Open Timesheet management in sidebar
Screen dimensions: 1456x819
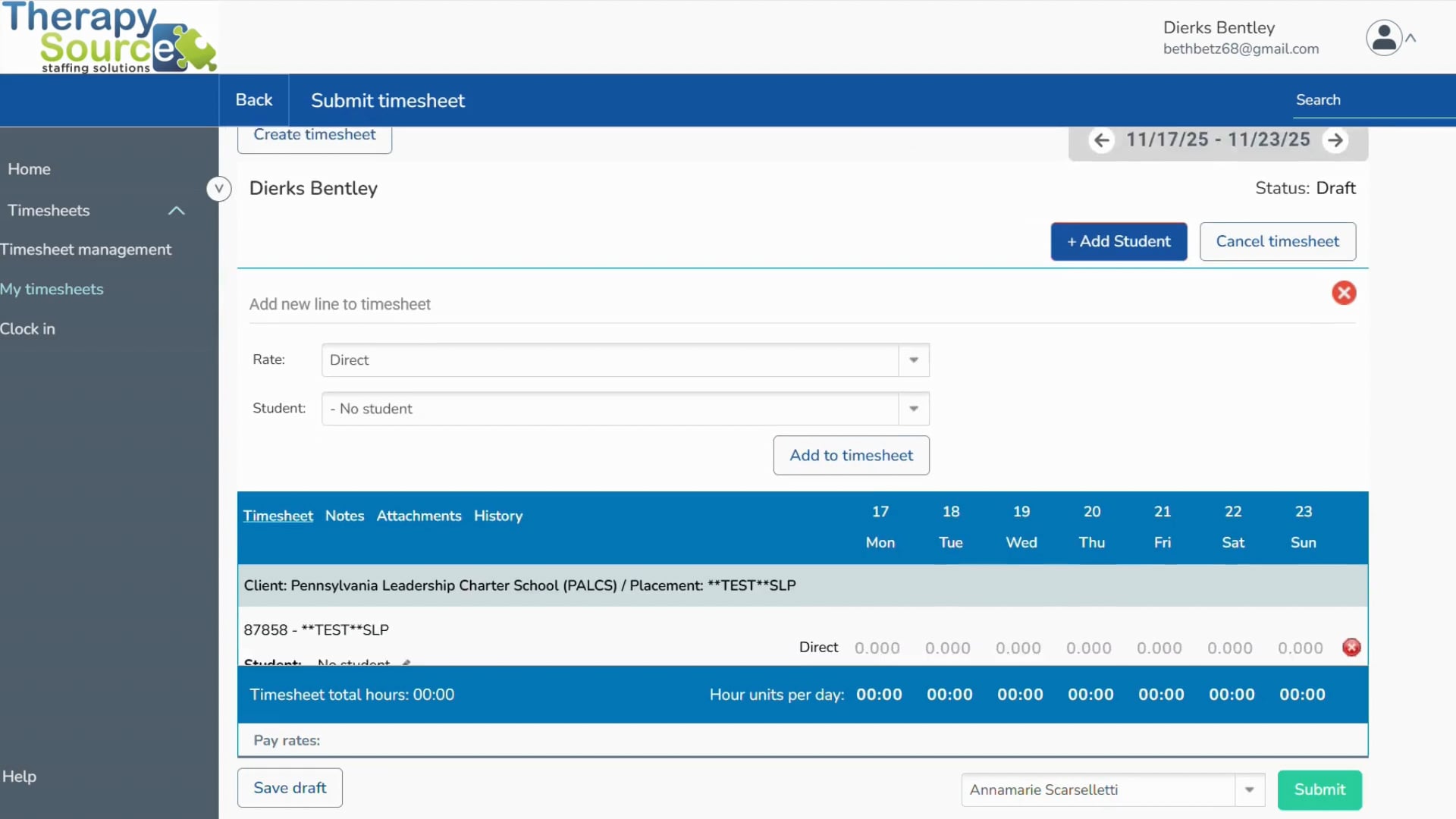click(x=86, y=249)
